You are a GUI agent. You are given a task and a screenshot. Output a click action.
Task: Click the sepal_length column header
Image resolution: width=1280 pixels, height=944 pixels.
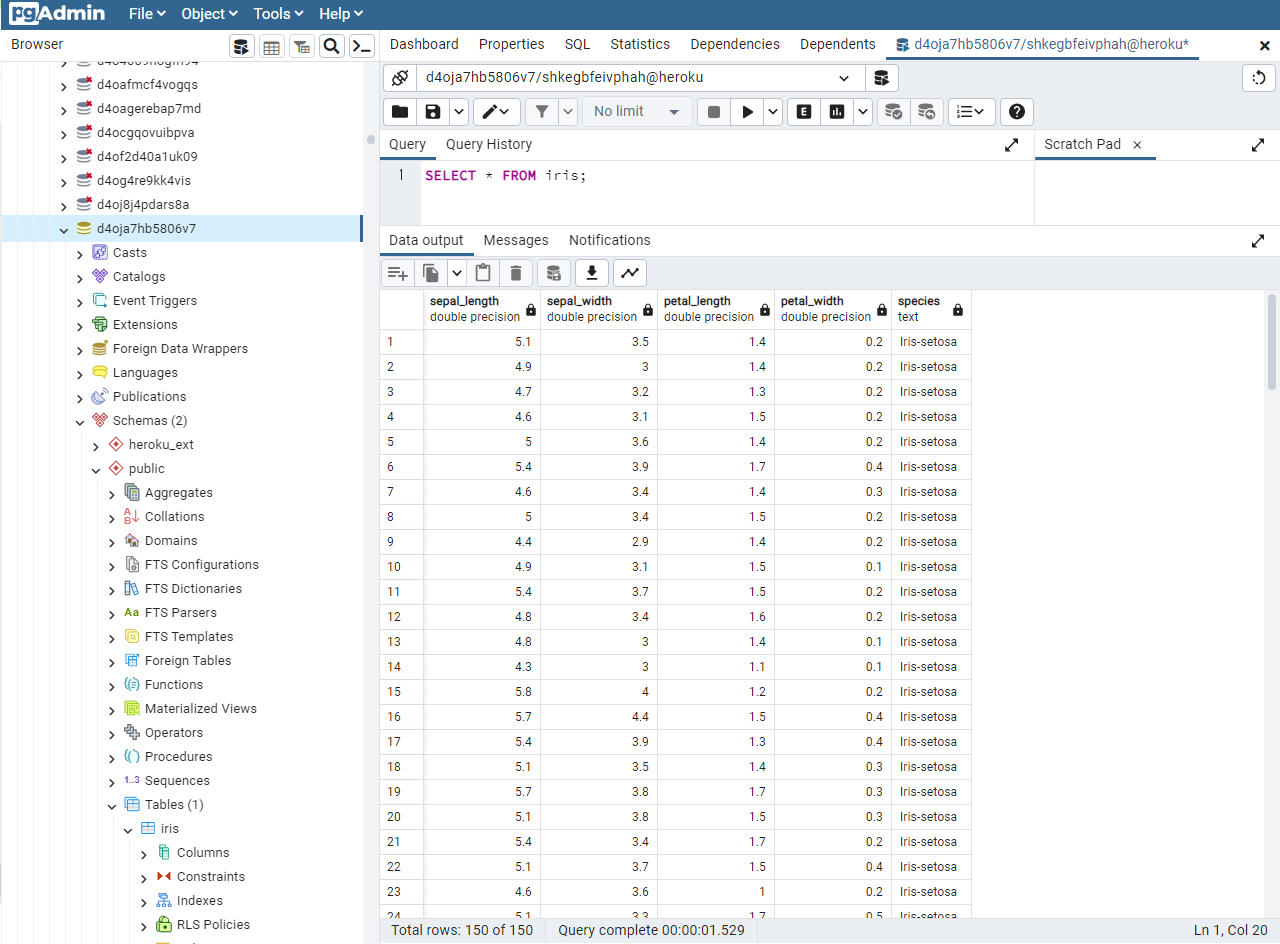click(x=482, y=309)
